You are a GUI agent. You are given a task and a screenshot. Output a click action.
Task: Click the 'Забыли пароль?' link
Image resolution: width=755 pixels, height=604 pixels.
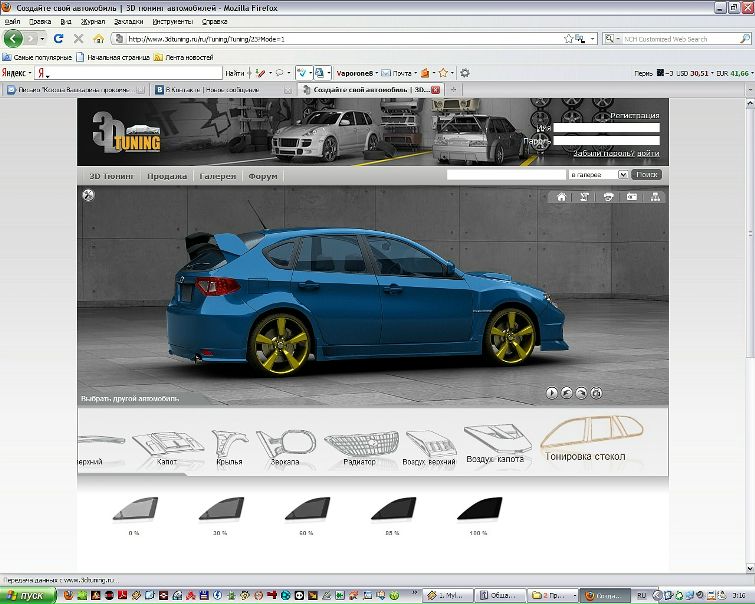pyautogui.click(x=604, y=153)
